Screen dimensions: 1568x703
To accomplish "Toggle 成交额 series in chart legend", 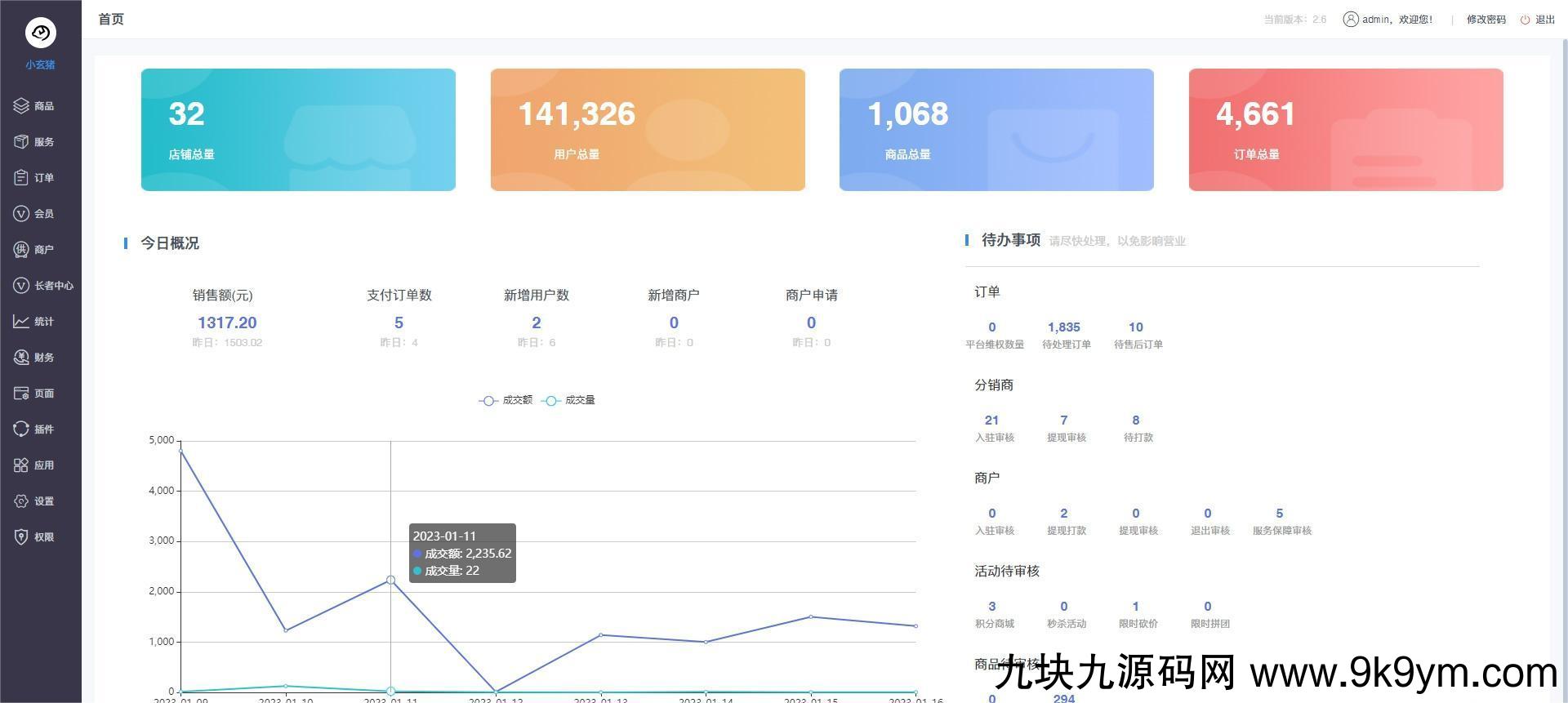I will point(506,400).
